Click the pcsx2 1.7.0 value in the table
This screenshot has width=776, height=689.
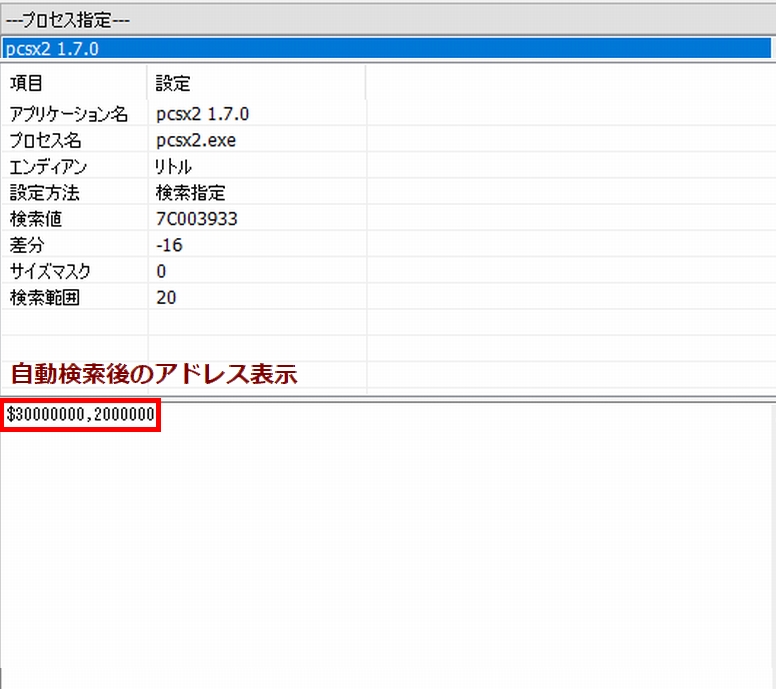click(x=202, y=114)
